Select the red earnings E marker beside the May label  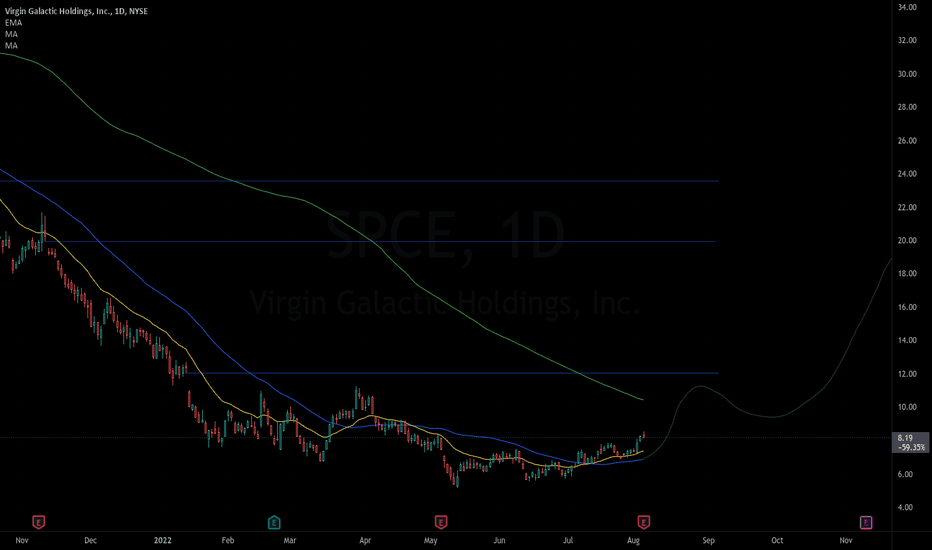click(x=440, y=523)
